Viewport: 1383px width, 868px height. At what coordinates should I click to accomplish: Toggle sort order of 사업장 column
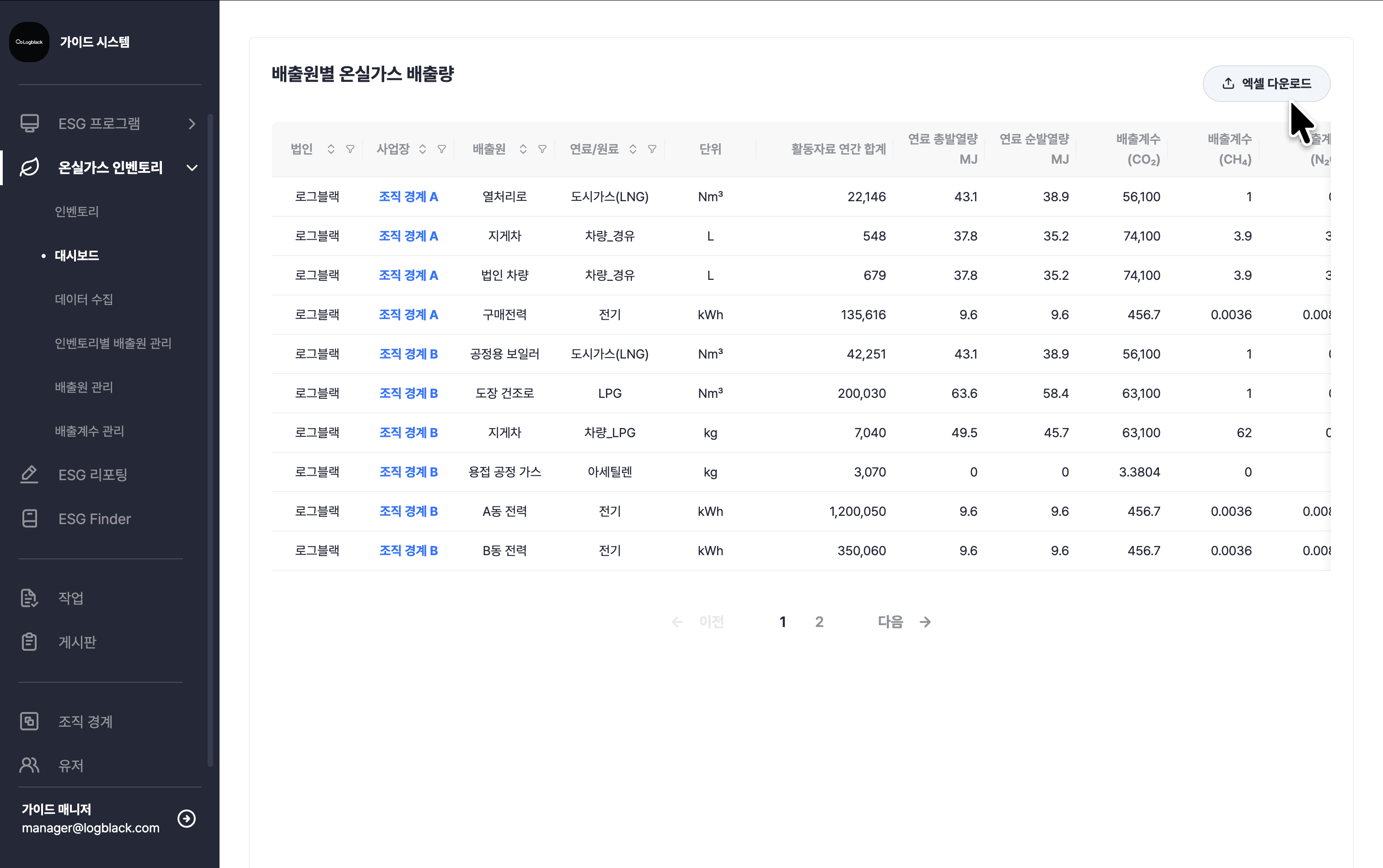click(423, 149)
